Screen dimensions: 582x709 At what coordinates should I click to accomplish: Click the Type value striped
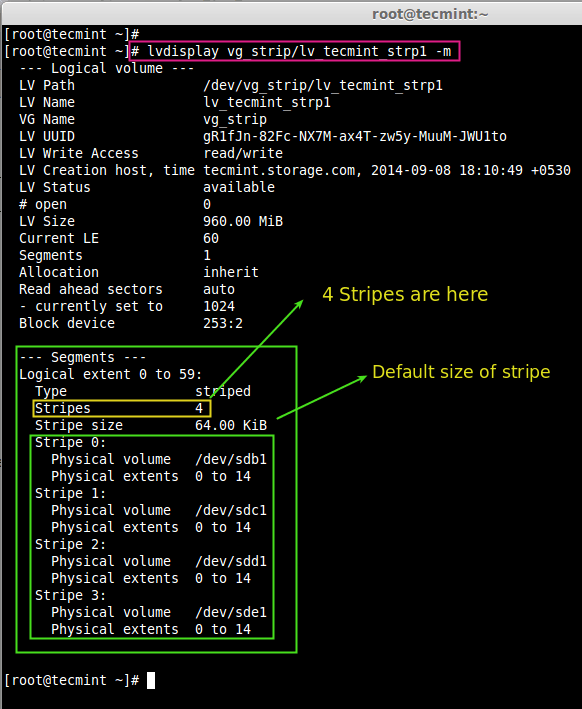(223, 391)
